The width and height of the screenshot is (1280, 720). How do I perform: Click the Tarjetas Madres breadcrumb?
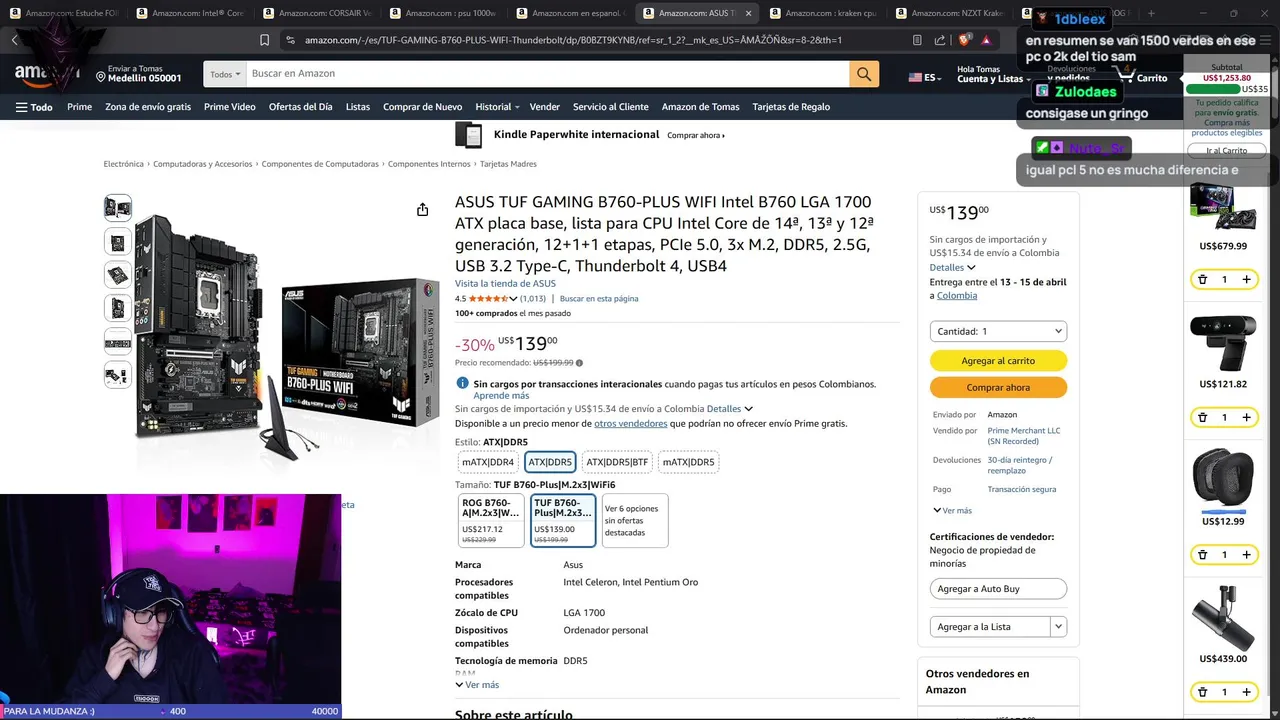[508, 164]
